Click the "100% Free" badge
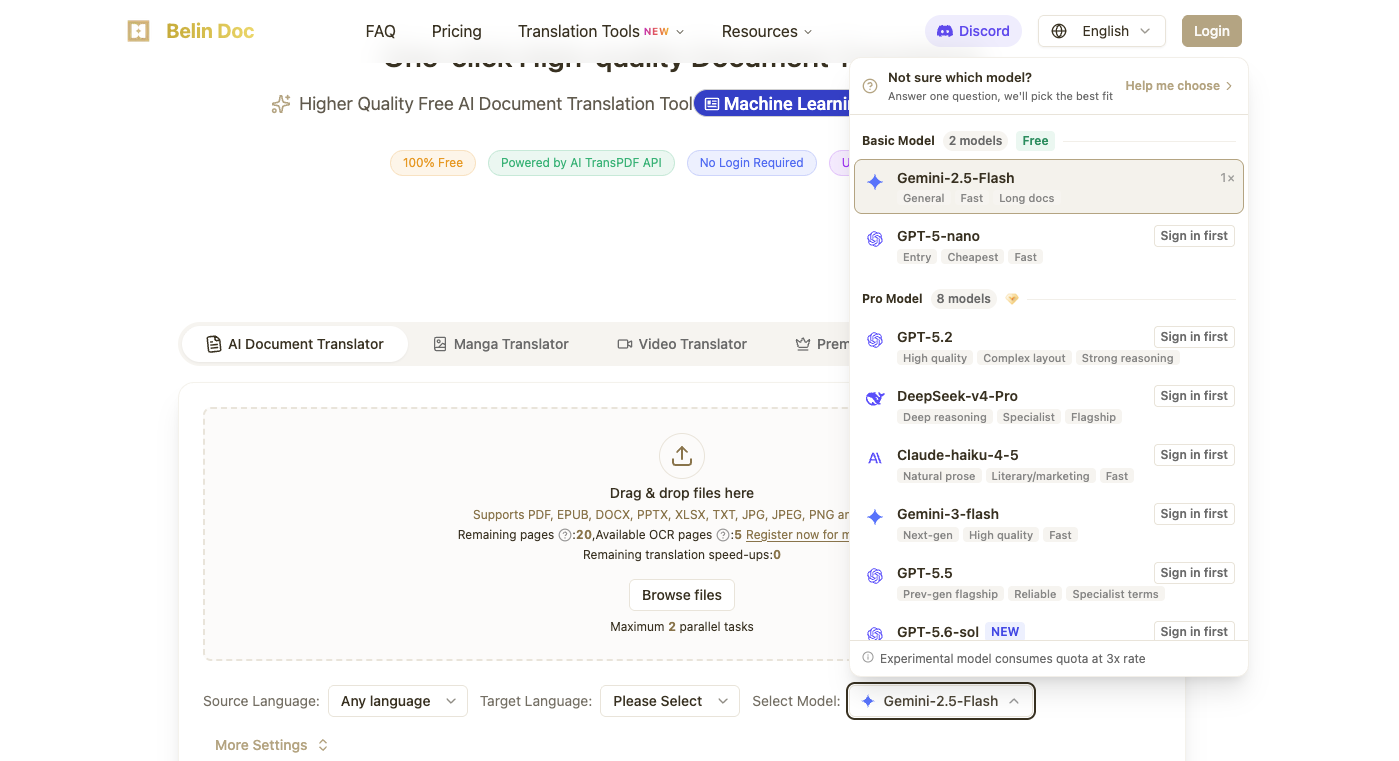 433,163
